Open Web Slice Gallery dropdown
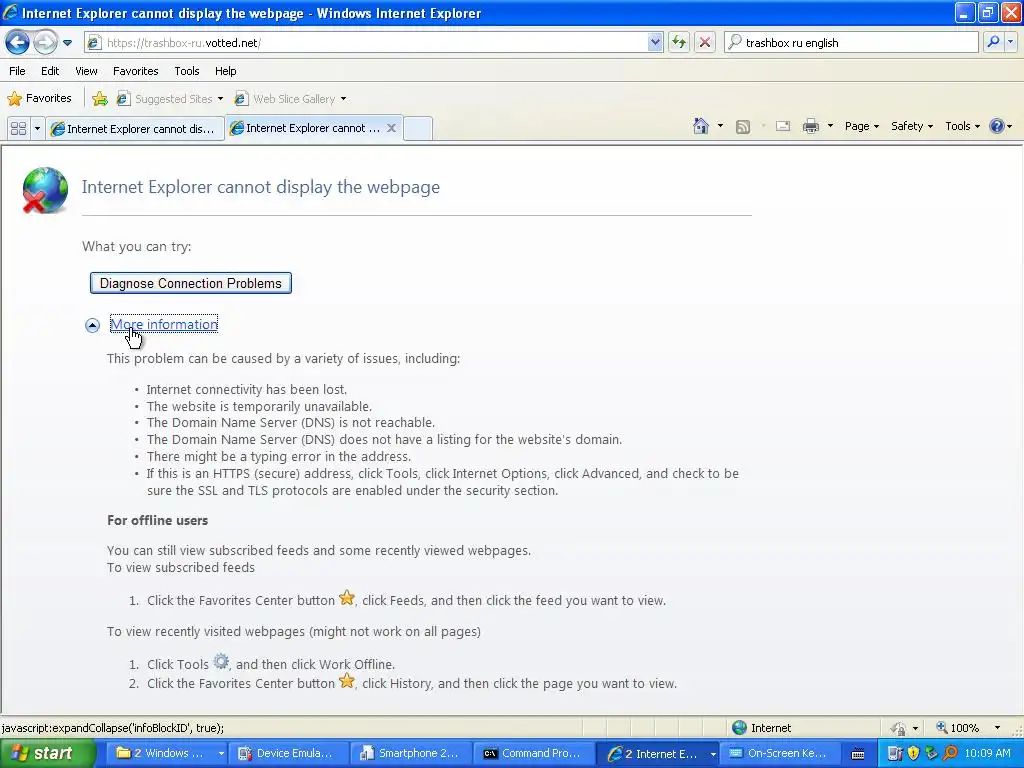 point(291,99)
